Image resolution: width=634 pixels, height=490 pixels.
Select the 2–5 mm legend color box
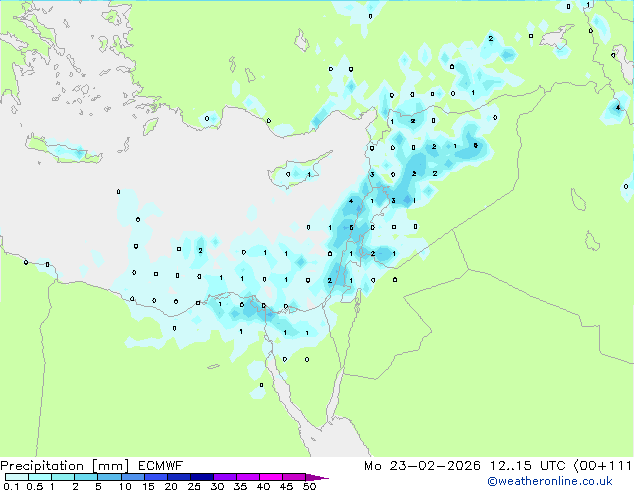[86, 477]
